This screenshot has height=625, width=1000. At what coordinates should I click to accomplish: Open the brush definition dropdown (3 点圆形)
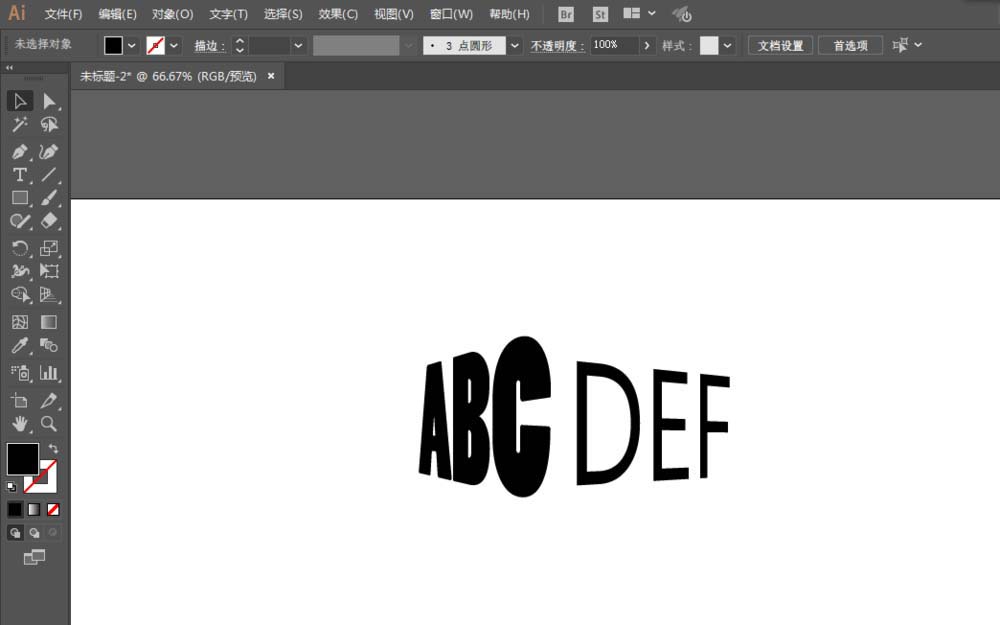pos(514,45)
